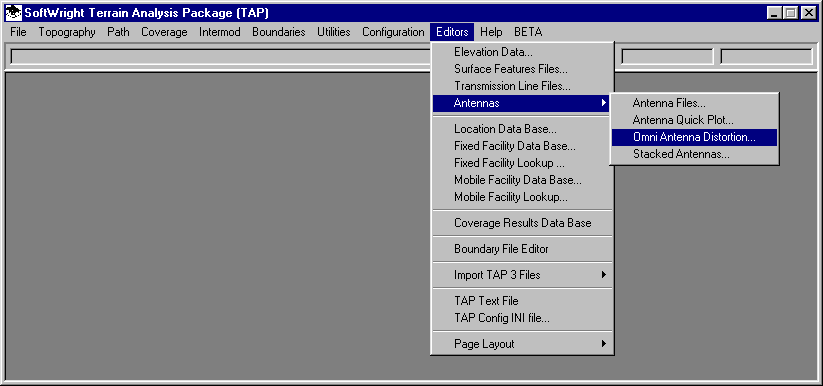
Task: Open Mobile Facility Data Base...
Action: click(522, 180)
